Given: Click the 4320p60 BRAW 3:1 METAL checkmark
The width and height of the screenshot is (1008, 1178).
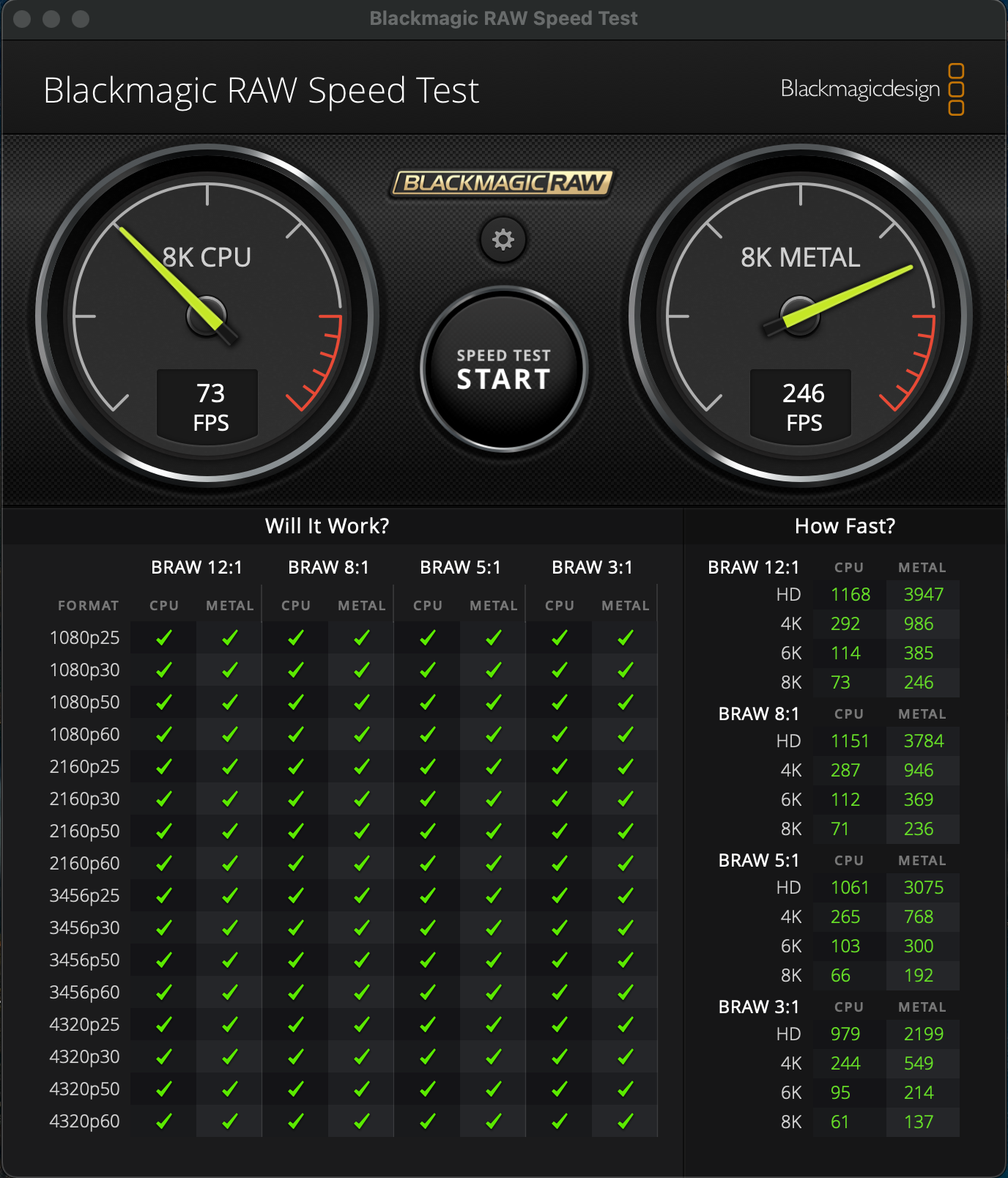Looking at the screenshot, I should point(625,1122).
